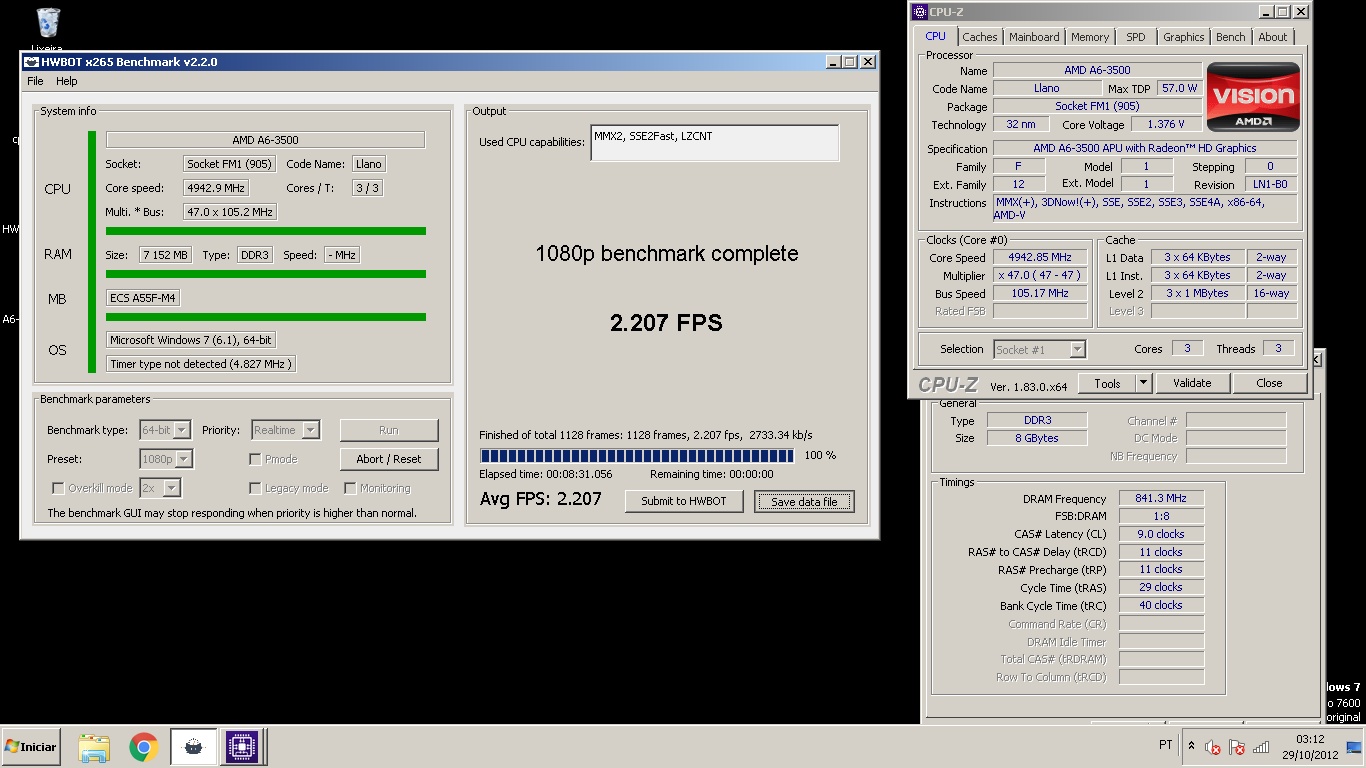Expand the Tools dropdown arrow in CPU-Z
This screenshot has height=768, width=1366.
(1143, 383)
